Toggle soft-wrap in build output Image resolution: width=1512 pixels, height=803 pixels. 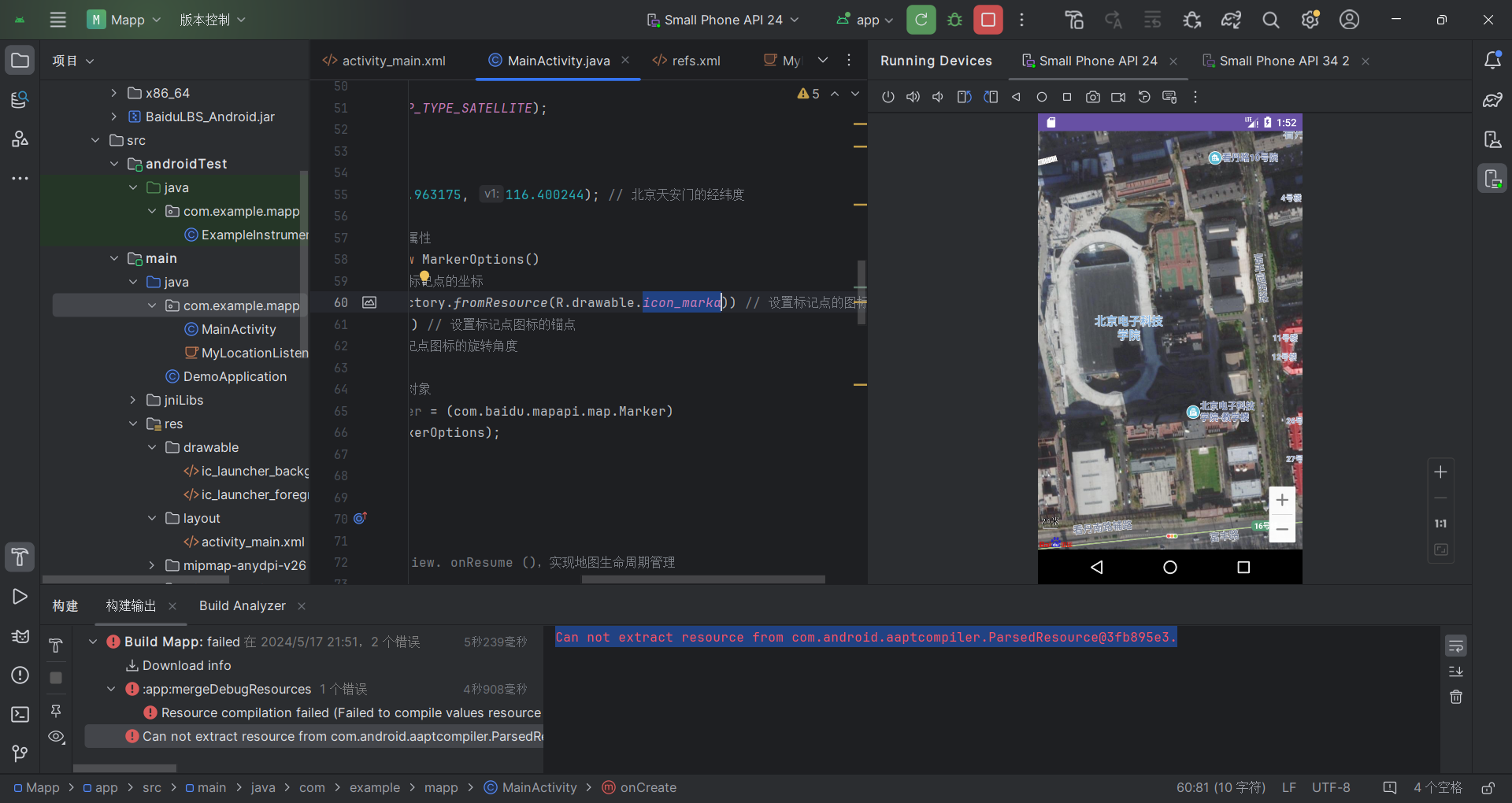(x=1456, y=646)
